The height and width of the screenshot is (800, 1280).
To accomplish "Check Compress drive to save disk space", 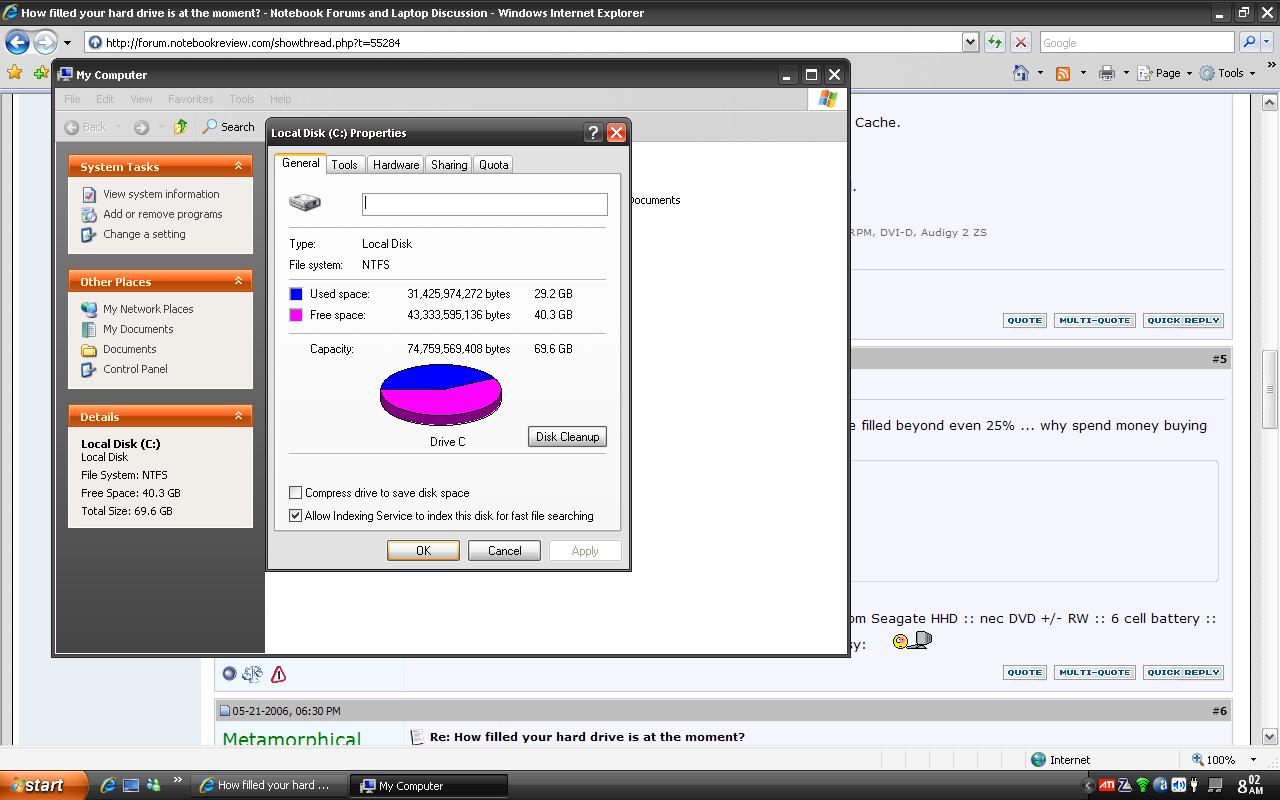I will coord(295,492).
